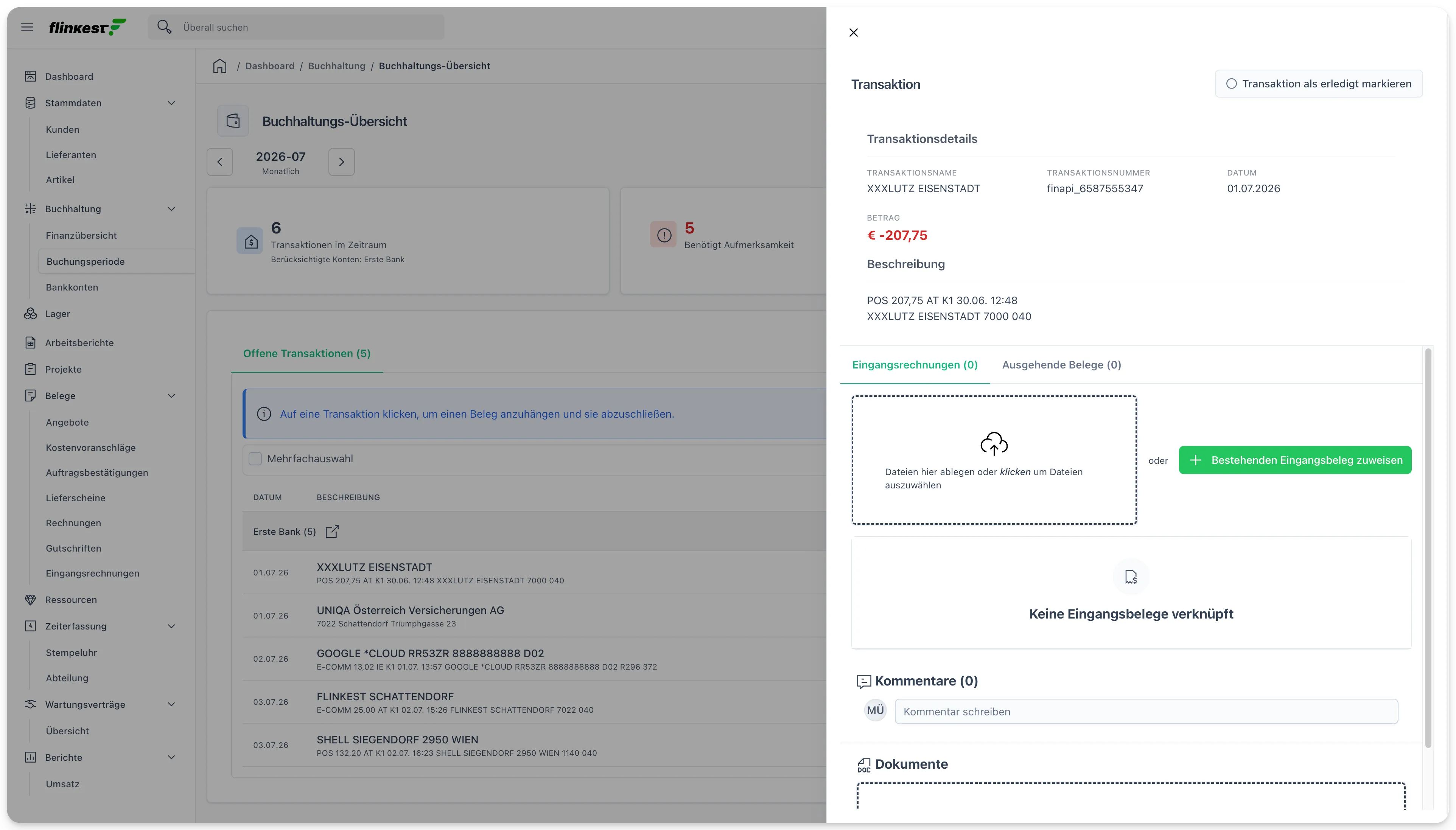Click the info icon in blue banner
The width and height of the screenshot is (1456, 830).
tap(264, 414)
